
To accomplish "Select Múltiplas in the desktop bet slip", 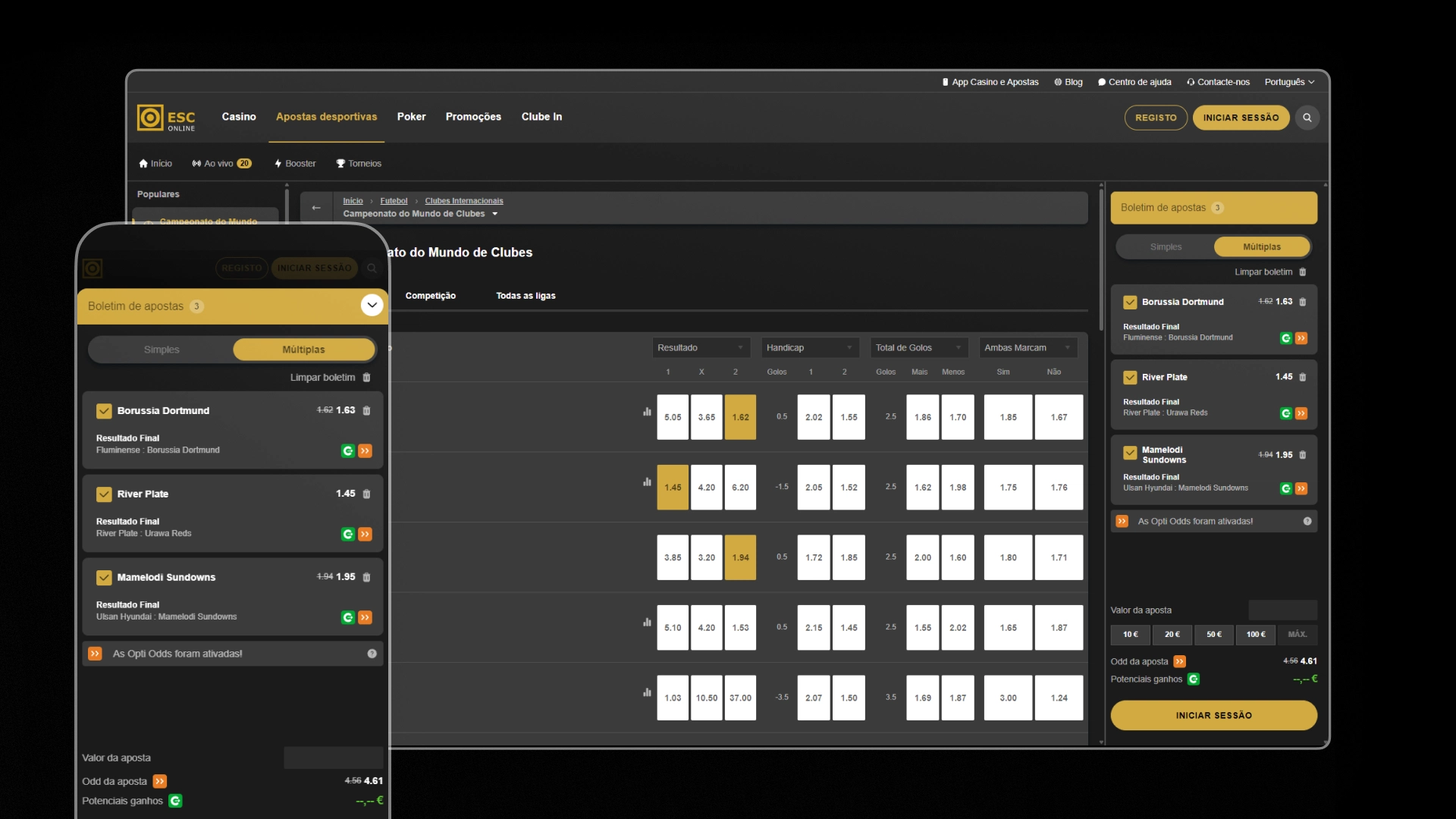I will click(x=1262, y=247).
